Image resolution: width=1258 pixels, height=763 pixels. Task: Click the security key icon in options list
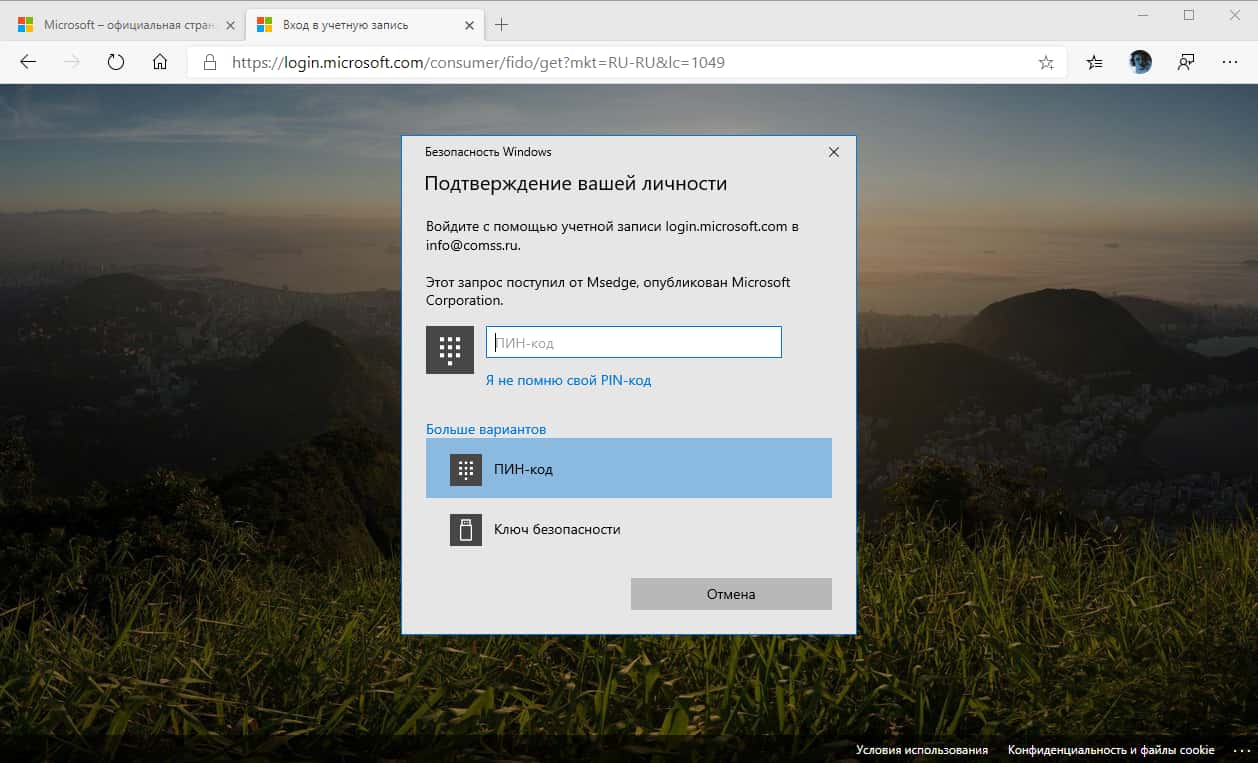click(x=464, y=529)
